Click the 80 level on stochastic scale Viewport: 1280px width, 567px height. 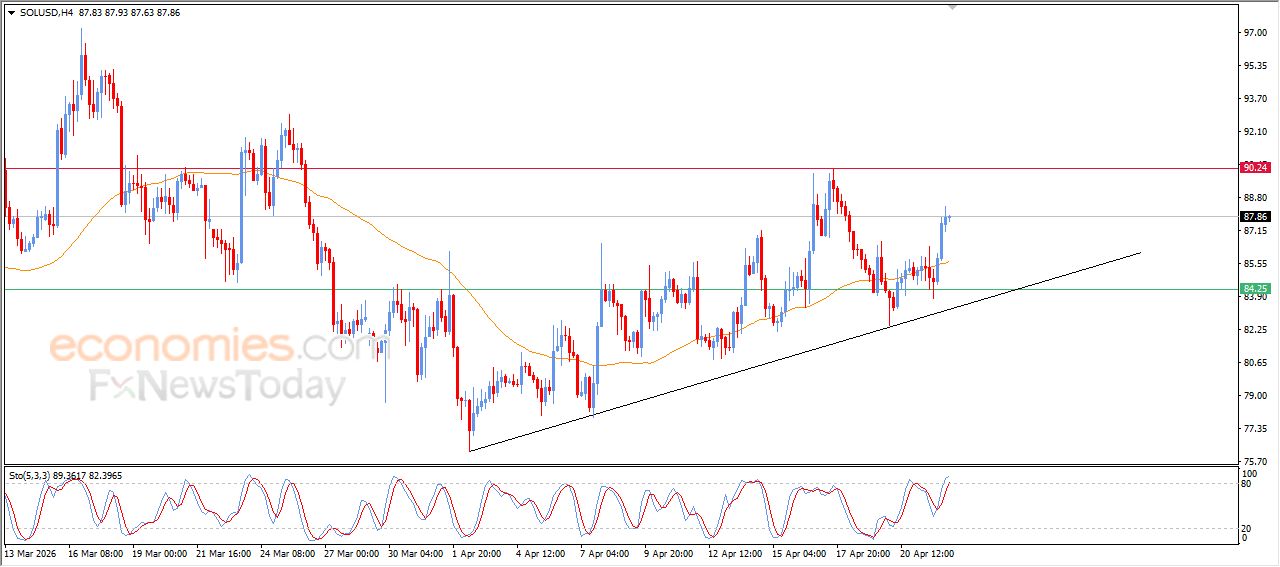(1246, 484)
